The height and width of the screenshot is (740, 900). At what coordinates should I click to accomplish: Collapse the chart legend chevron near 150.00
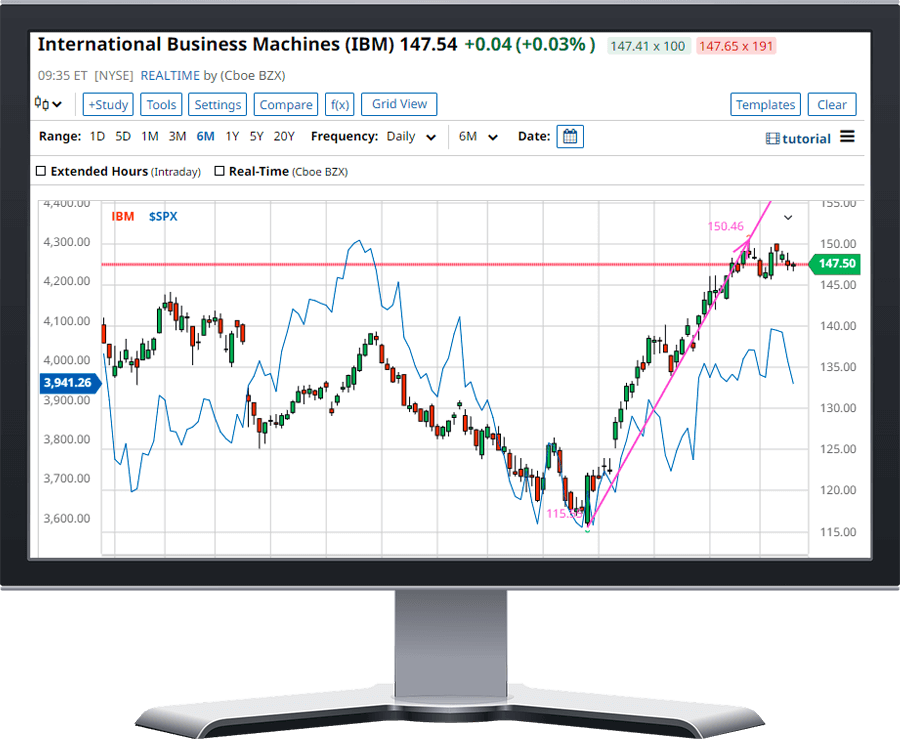(x=788, y=218)
